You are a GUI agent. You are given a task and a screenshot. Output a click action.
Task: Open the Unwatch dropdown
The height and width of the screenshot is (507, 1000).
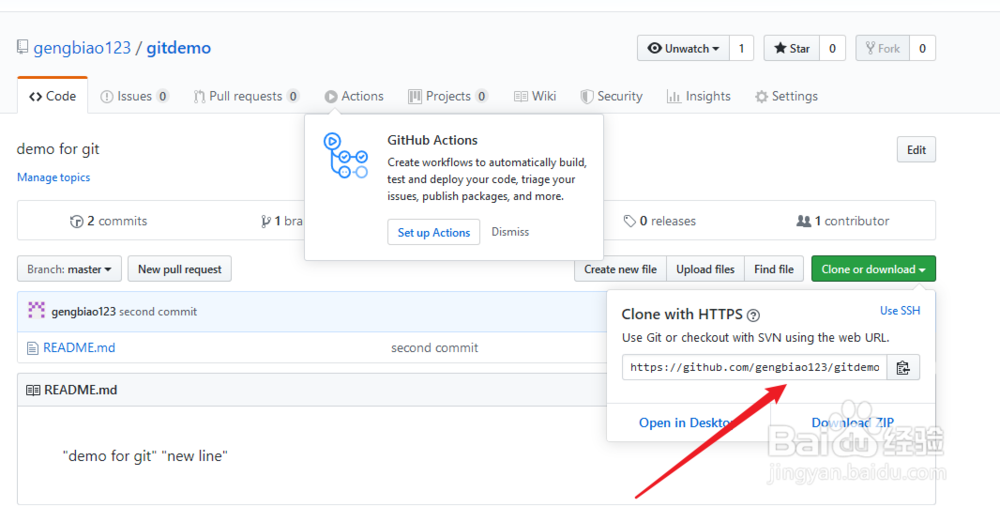point(683,48)
